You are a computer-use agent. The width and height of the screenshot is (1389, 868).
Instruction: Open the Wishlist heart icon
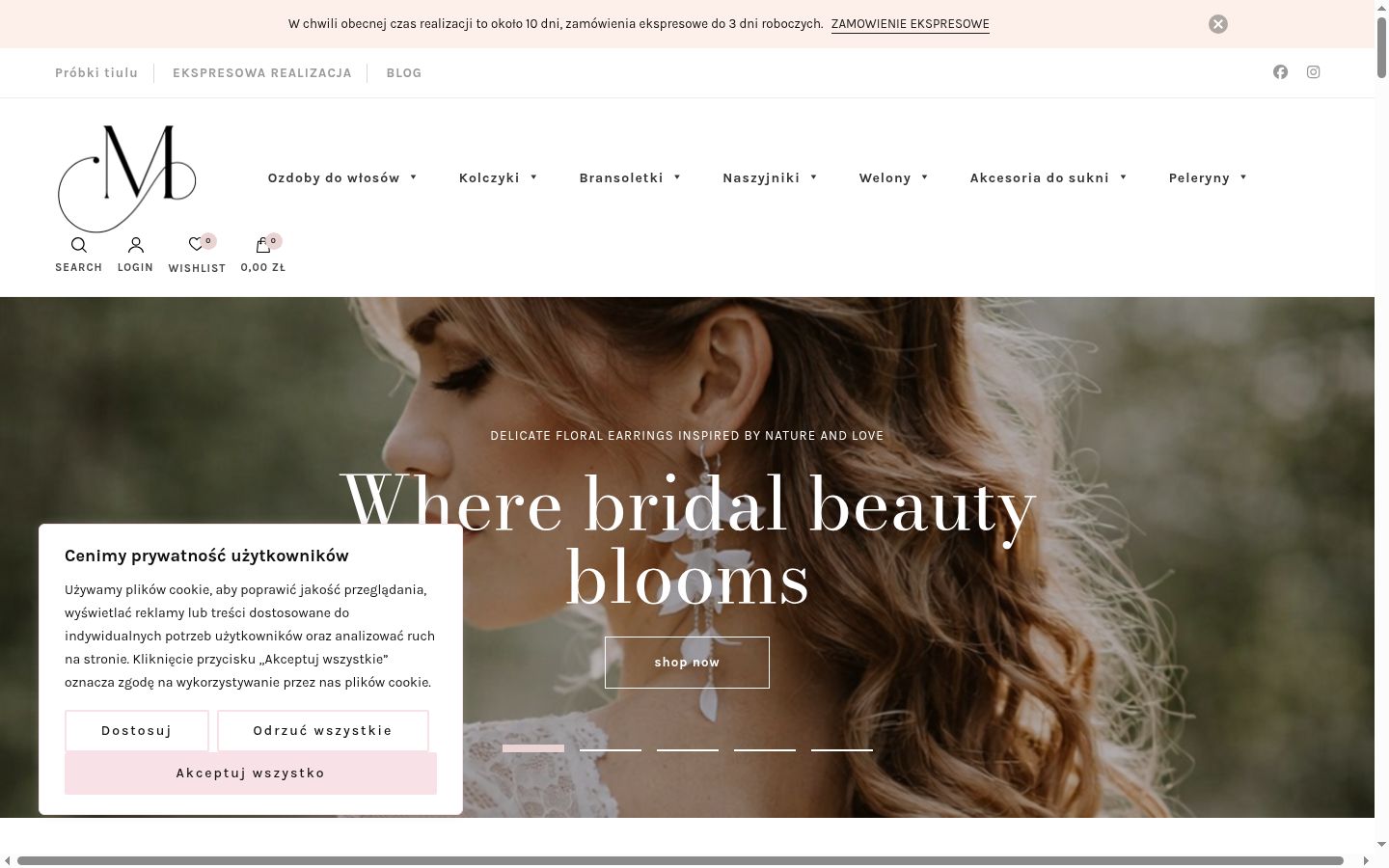pyautogui.click(x=196, y=245)
